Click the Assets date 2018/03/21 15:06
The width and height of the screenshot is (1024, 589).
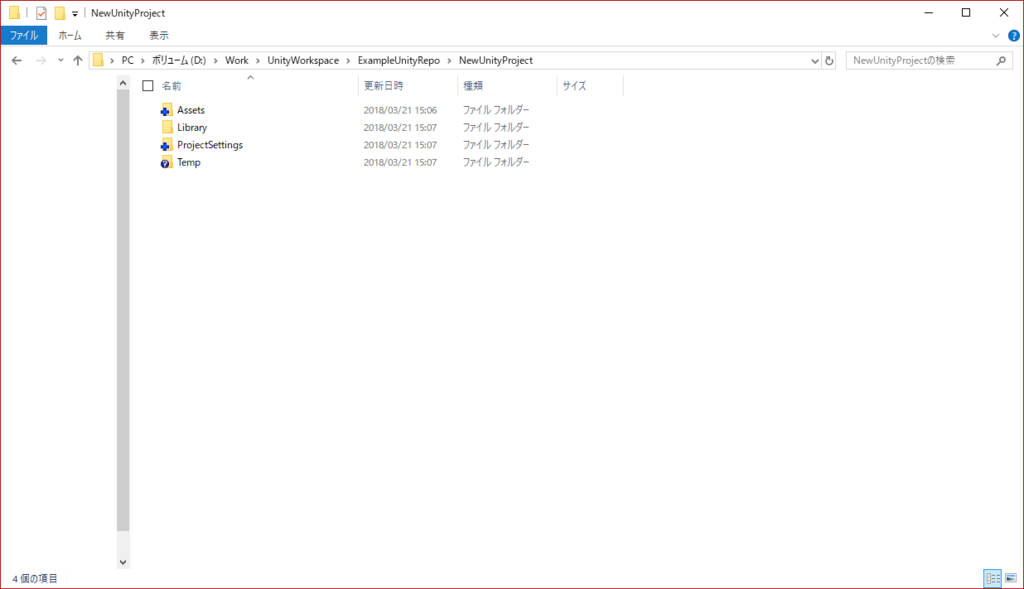coord(400,110)
